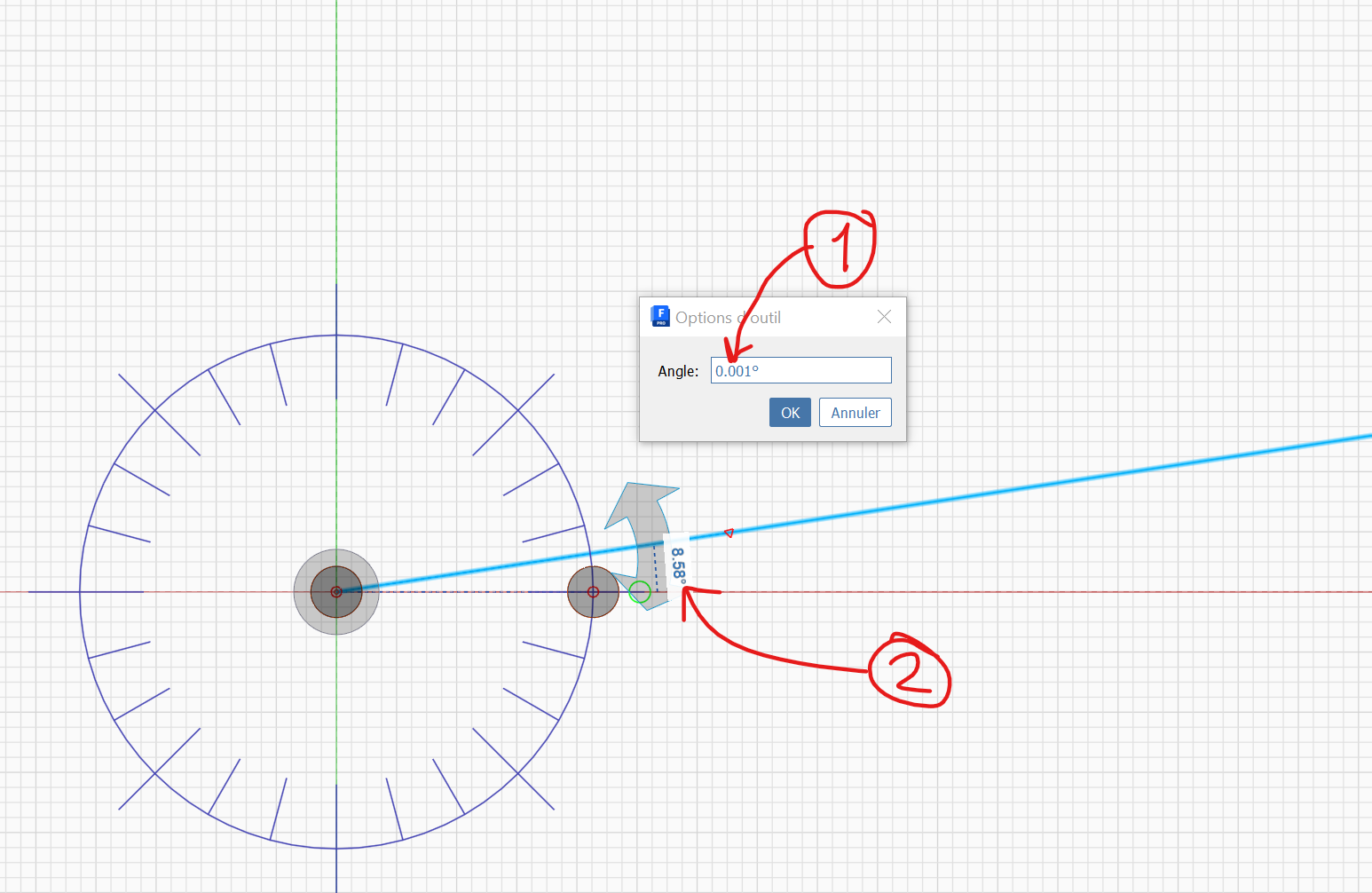This screenshot has height=893, width=1372.
Task: Click the sketch origin center point
Action: [336, 590]
